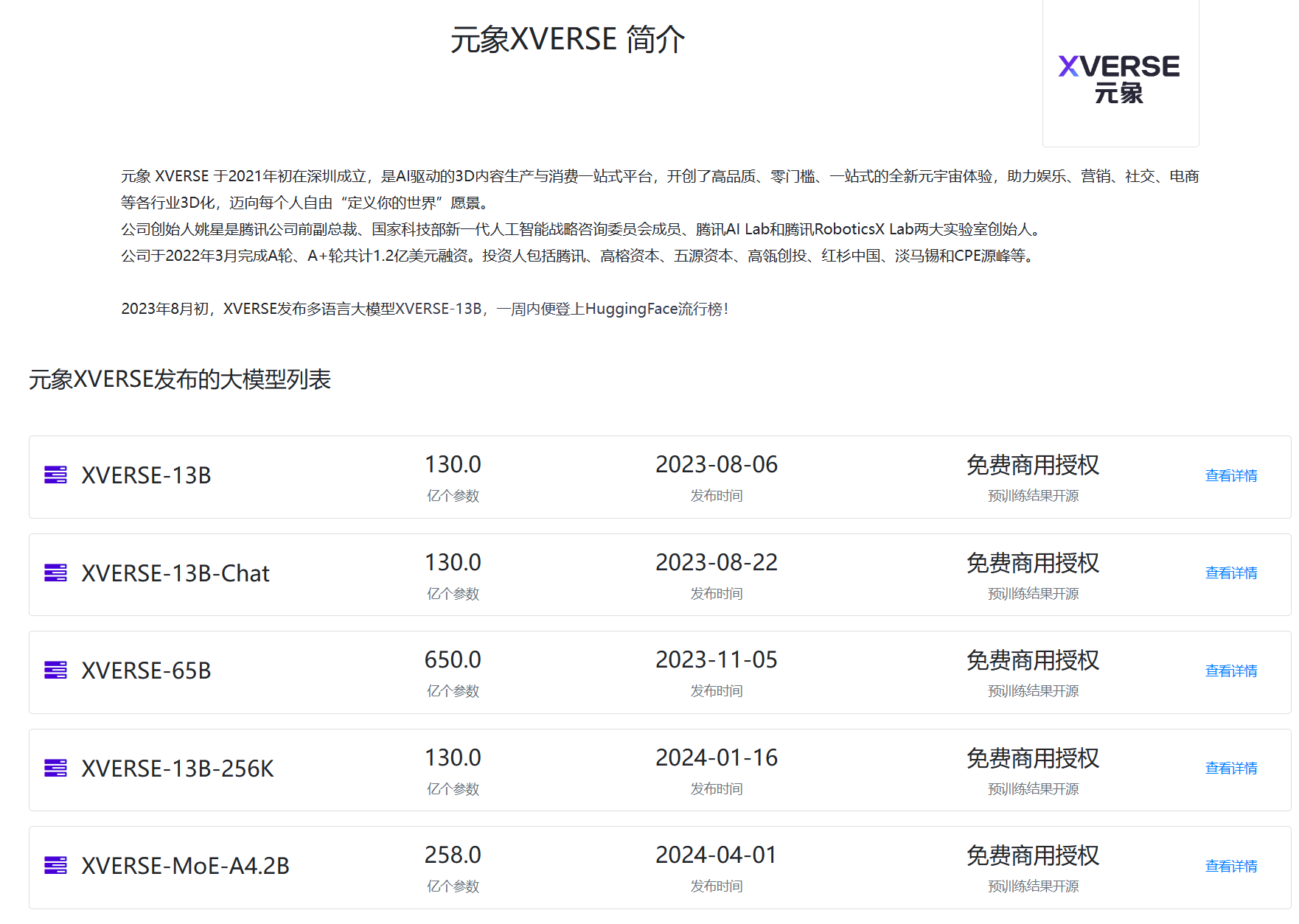1299x924 pixels.
Task: Click the XVERSE 元象 logo image
Action: tap(1120, 74)
